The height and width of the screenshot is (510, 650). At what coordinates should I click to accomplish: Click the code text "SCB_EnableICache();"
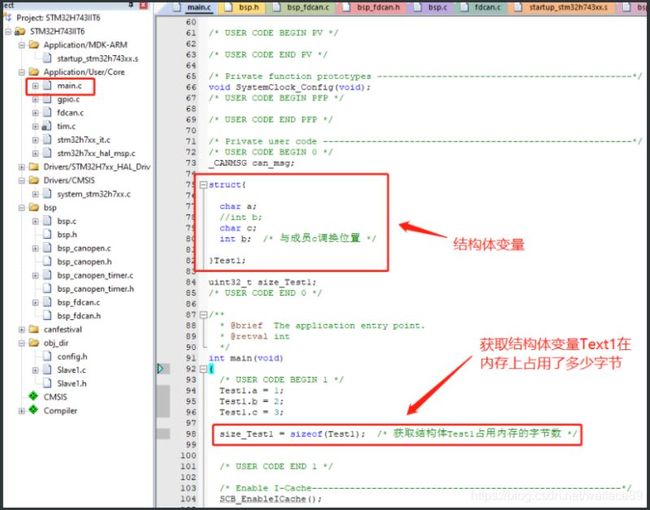[x=271, y=499]
